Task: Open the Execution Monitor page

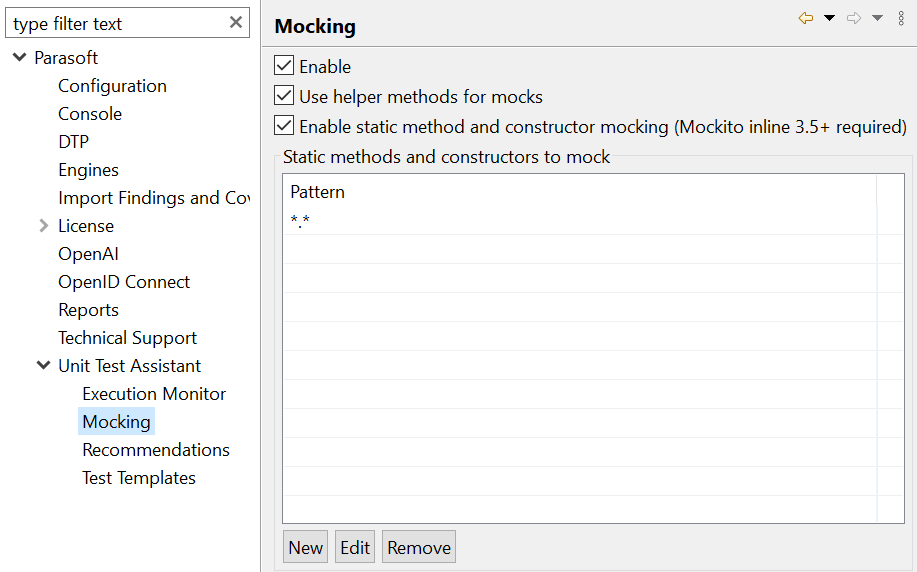Action: (154, 394)
